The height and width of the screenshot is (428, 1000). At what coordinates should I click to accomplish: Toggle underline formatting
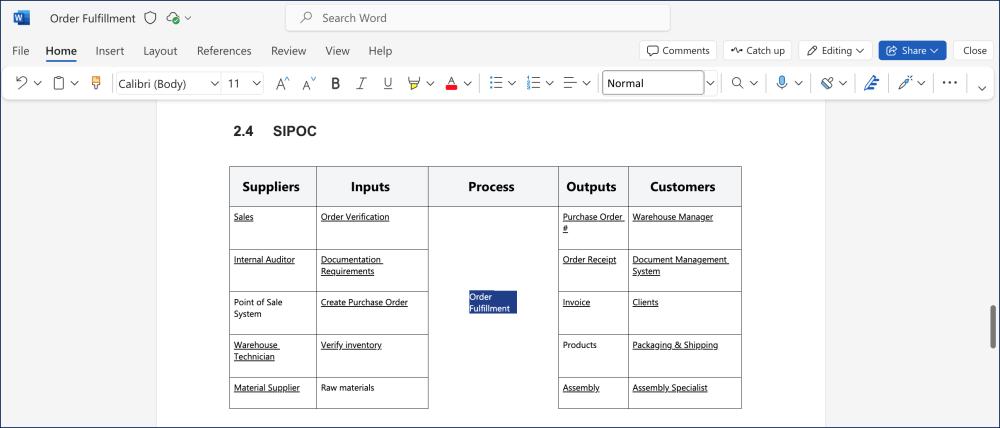387,84
